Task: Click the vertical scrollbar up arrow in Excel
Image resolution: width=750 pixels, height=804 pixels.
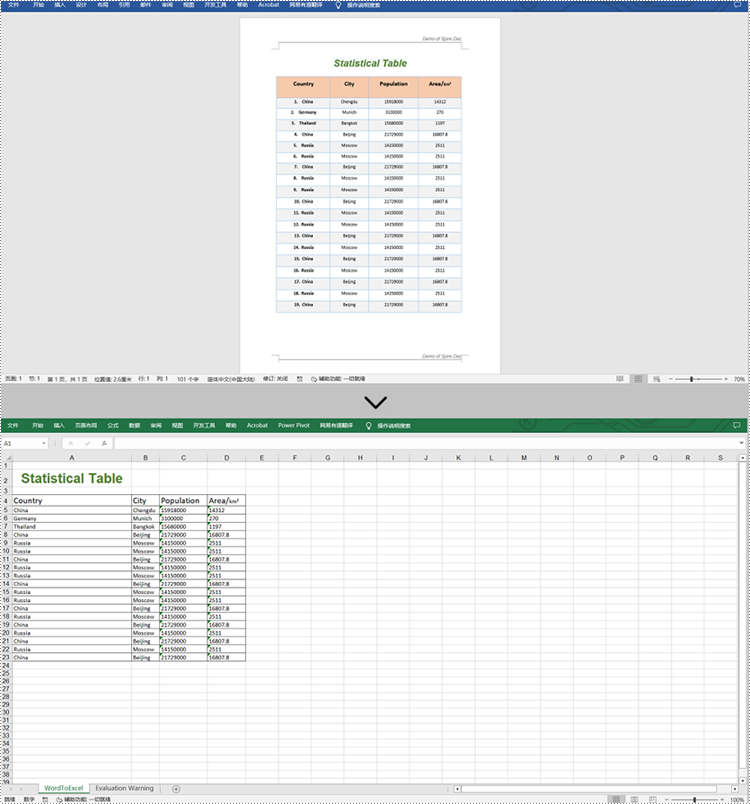Action: (742, 457)
